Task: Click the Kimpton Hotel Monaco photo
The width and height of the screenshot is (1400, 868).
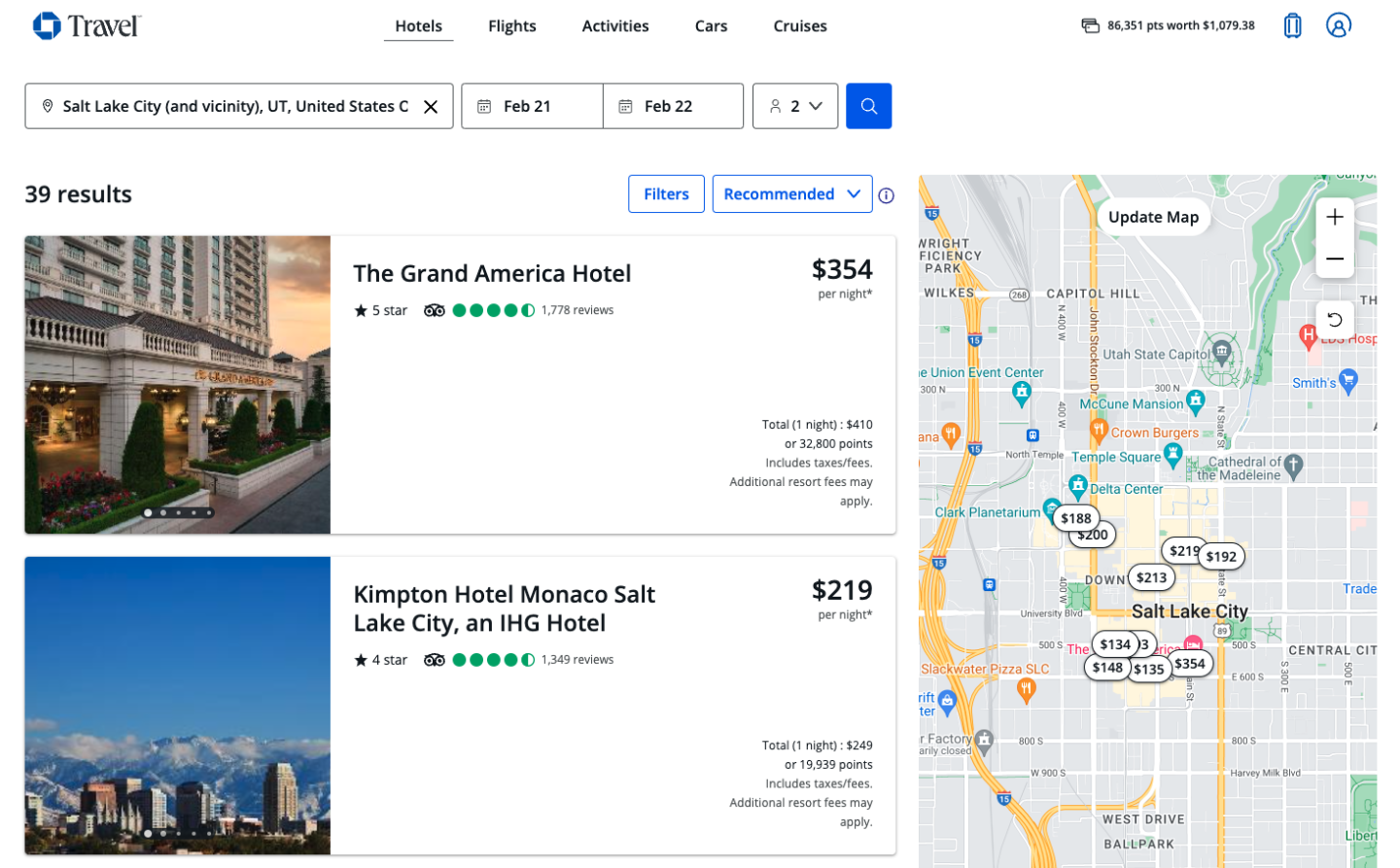Action: (x=177, y=705)
